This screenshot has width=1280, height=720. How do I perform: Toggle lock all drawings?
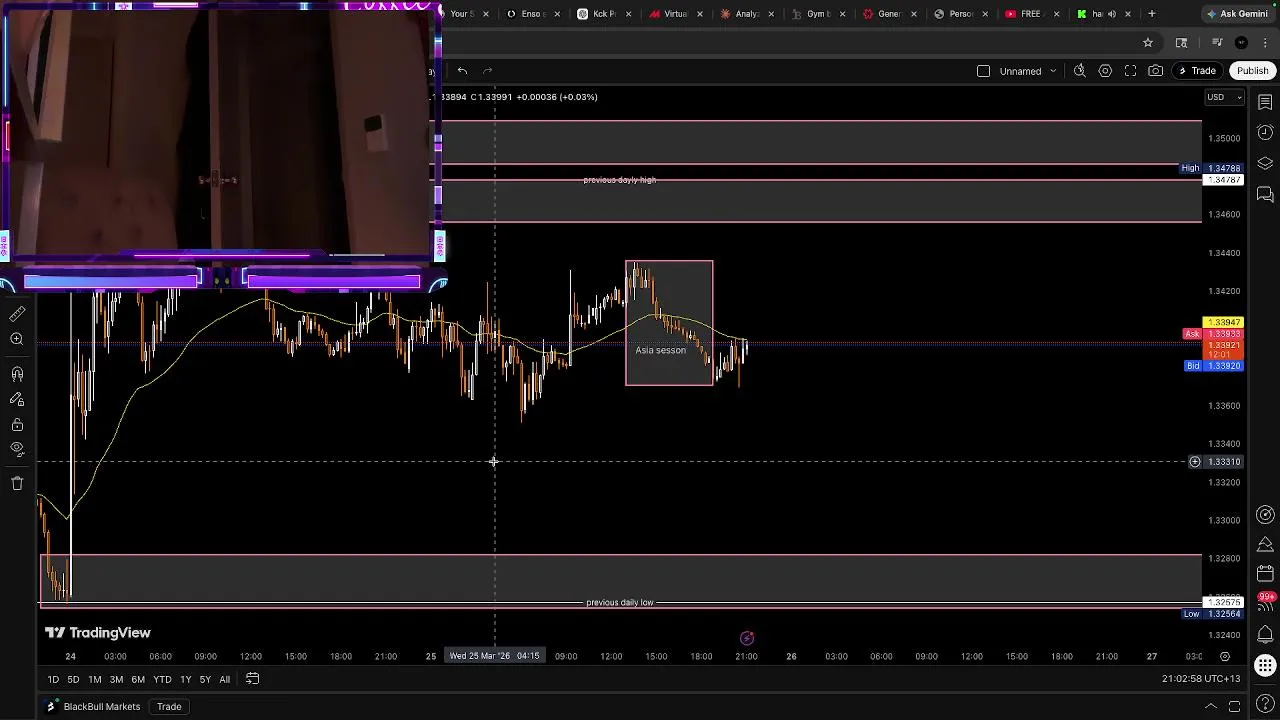(17, 425)
